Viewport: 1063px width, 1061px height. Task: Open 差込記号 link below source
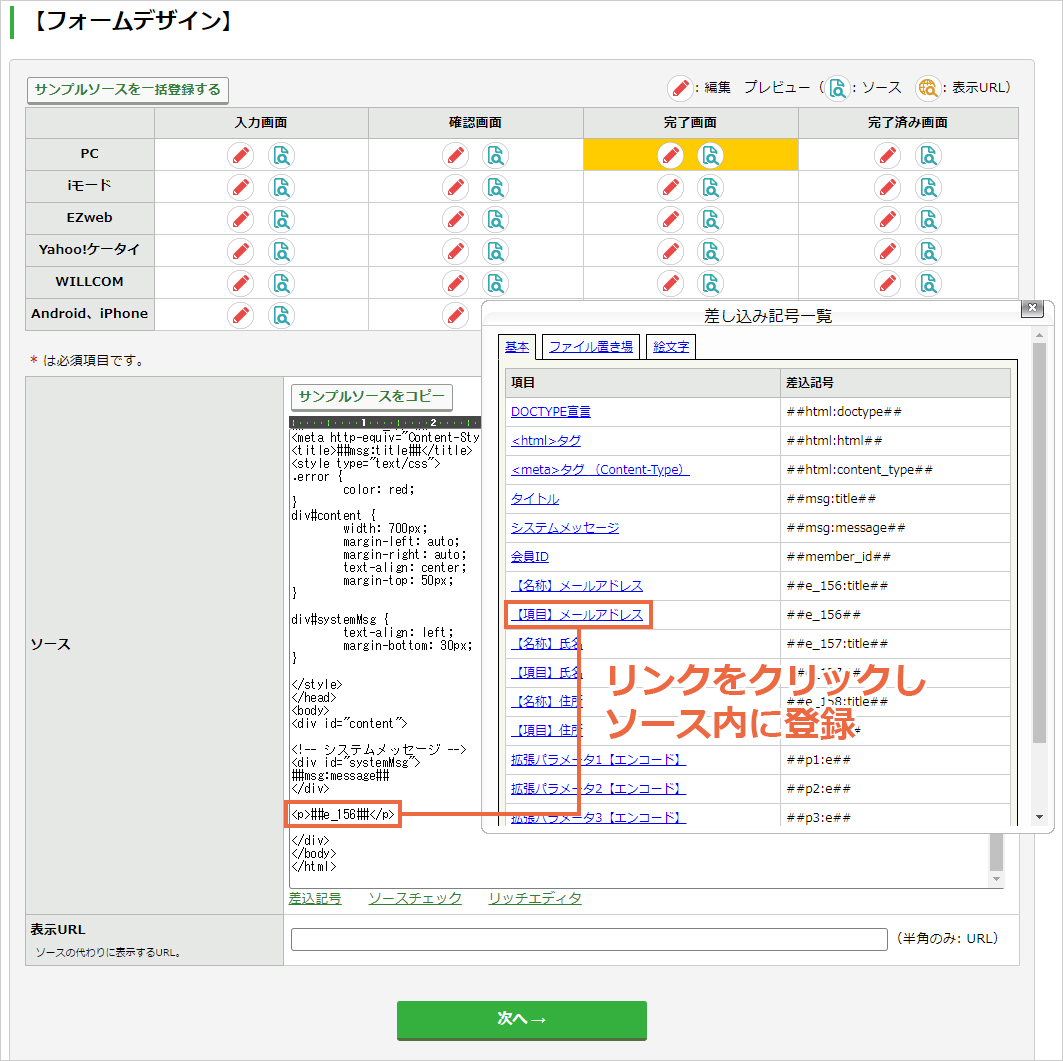315,899
